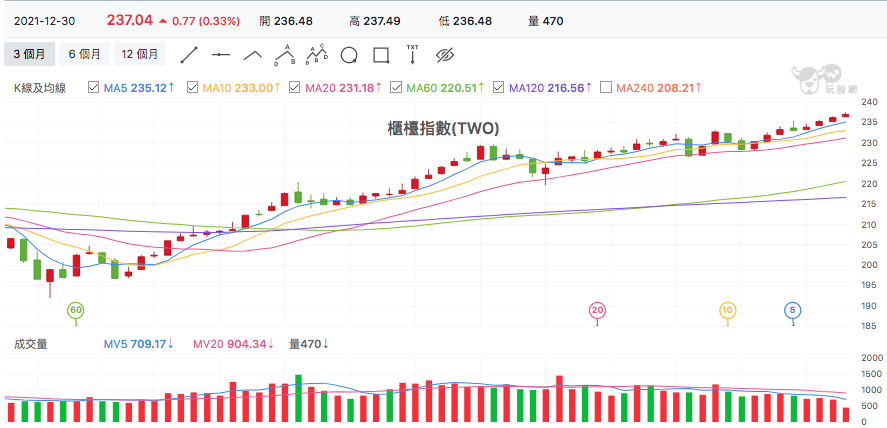
Task: Pick the rectangle drawing tool
Action: [381, 55]
